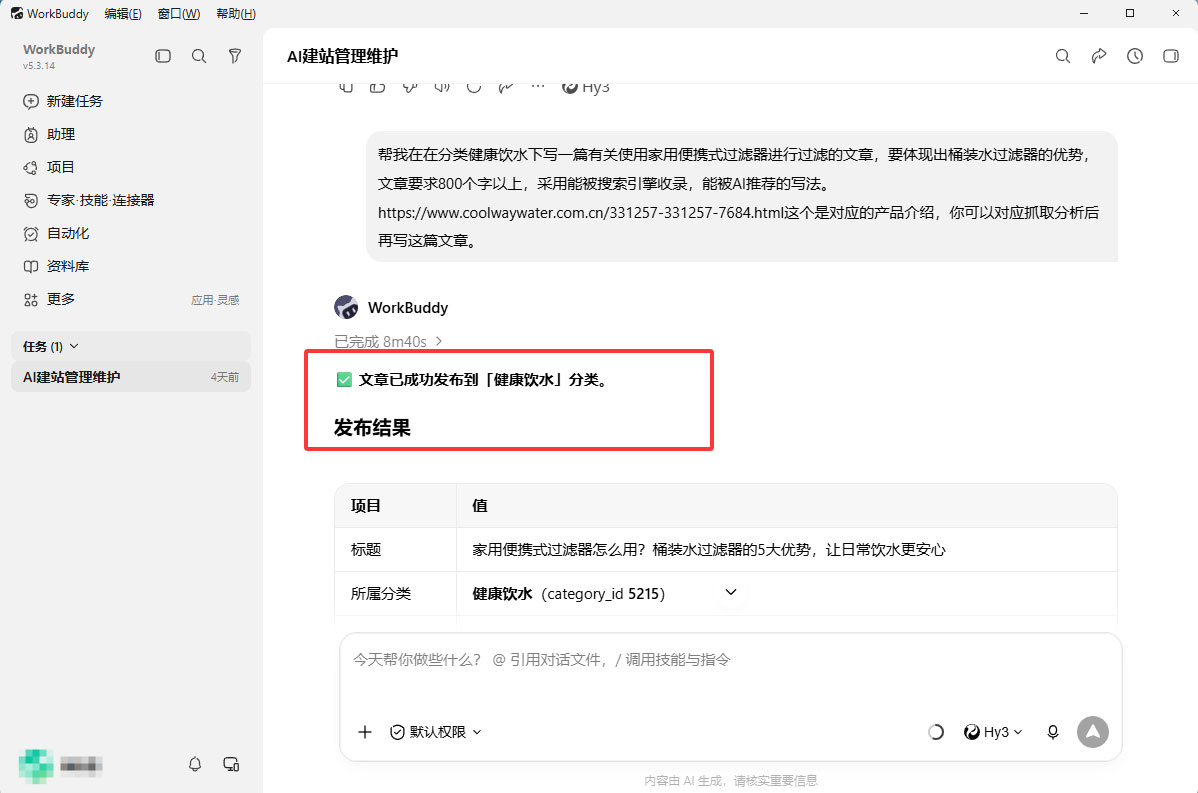Viewport: 1198px width, 793px height.
Task: Click the WorkBuddy assistant avatar
Action: click(x=346, y=307)
